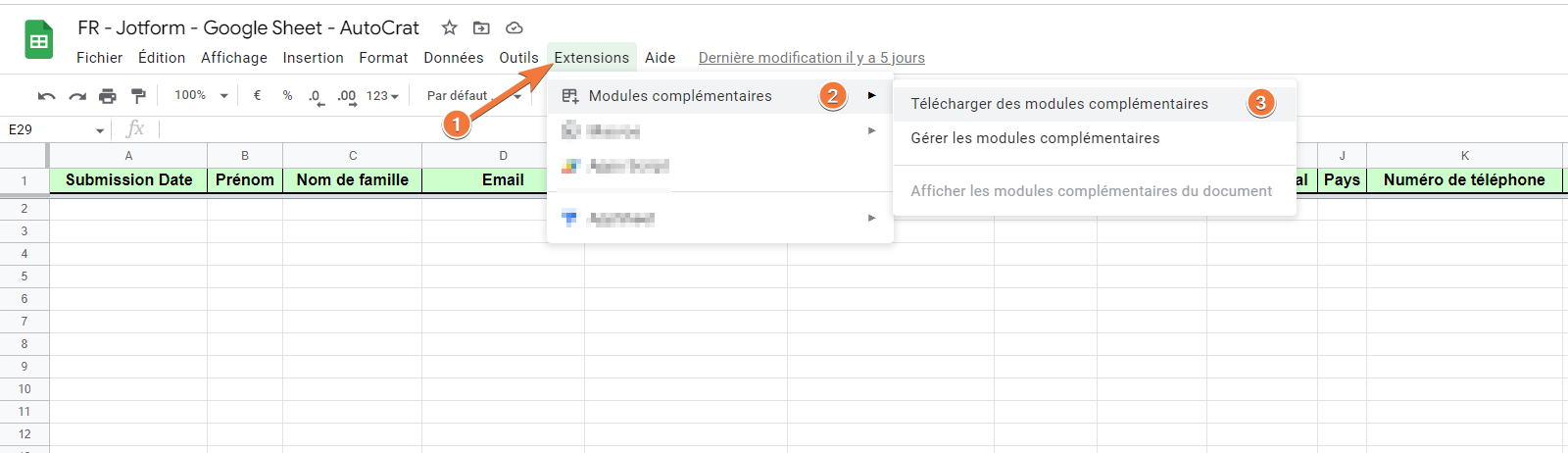
Task: Choose Télécharger des modules complémentaires
Action: 1059,104
